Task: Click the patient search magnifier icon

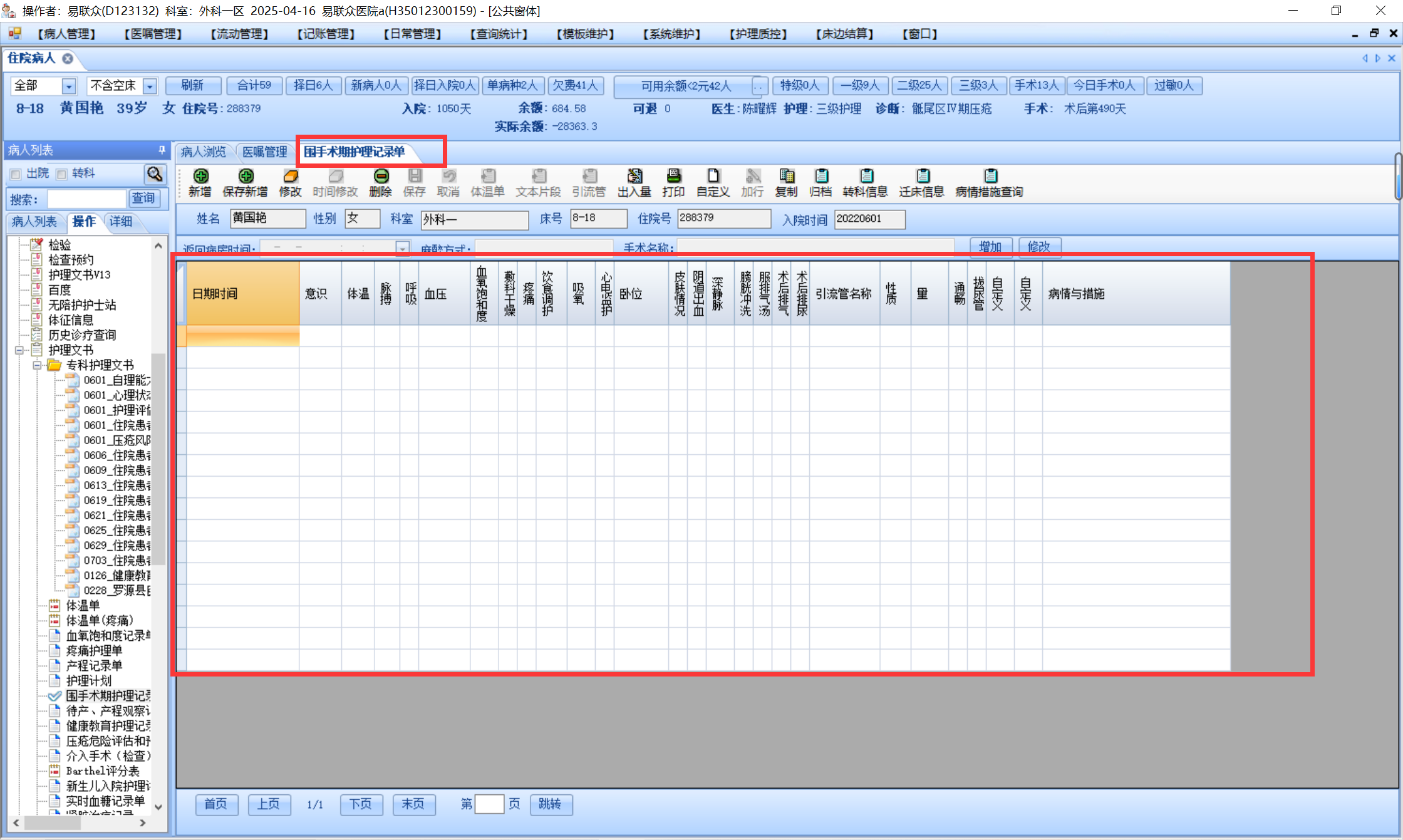Action: (x=155, y=174)
